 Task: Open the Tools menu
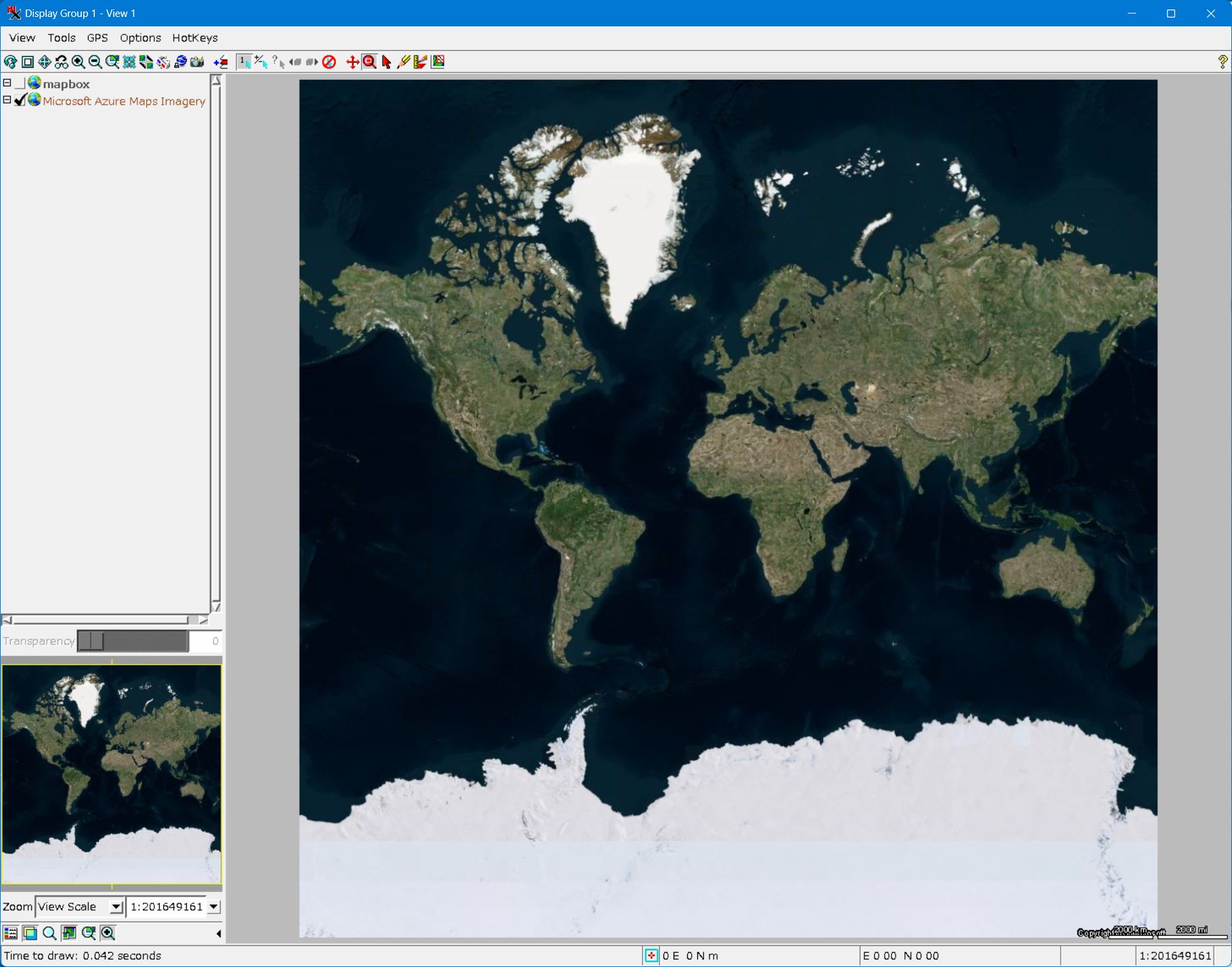point(61,38)
